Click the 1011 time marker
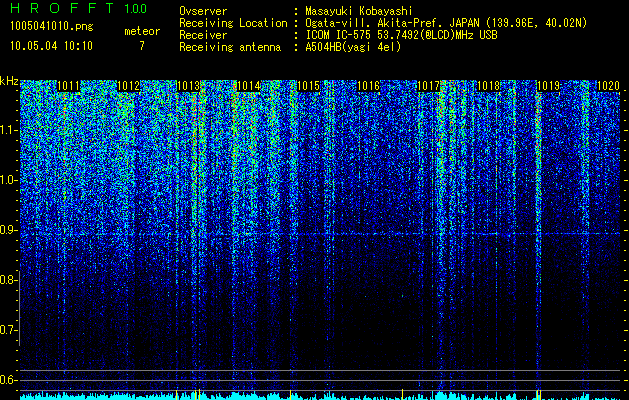Image resolution: width=629 pixels, height=400 pixels. [69, 86]
